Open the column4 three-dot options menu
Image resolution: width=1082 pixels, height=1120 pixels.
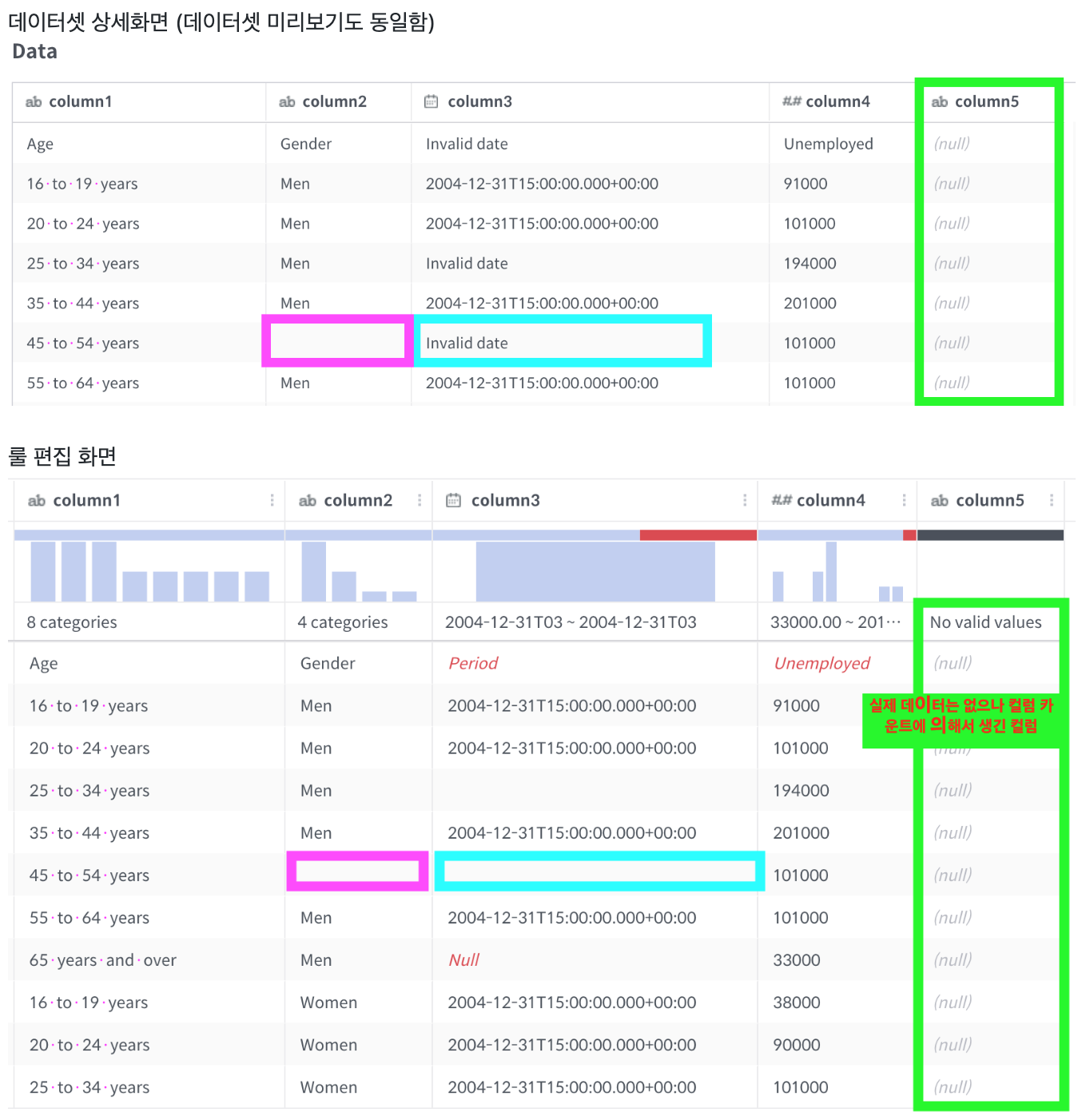click(x=904, y=500)
